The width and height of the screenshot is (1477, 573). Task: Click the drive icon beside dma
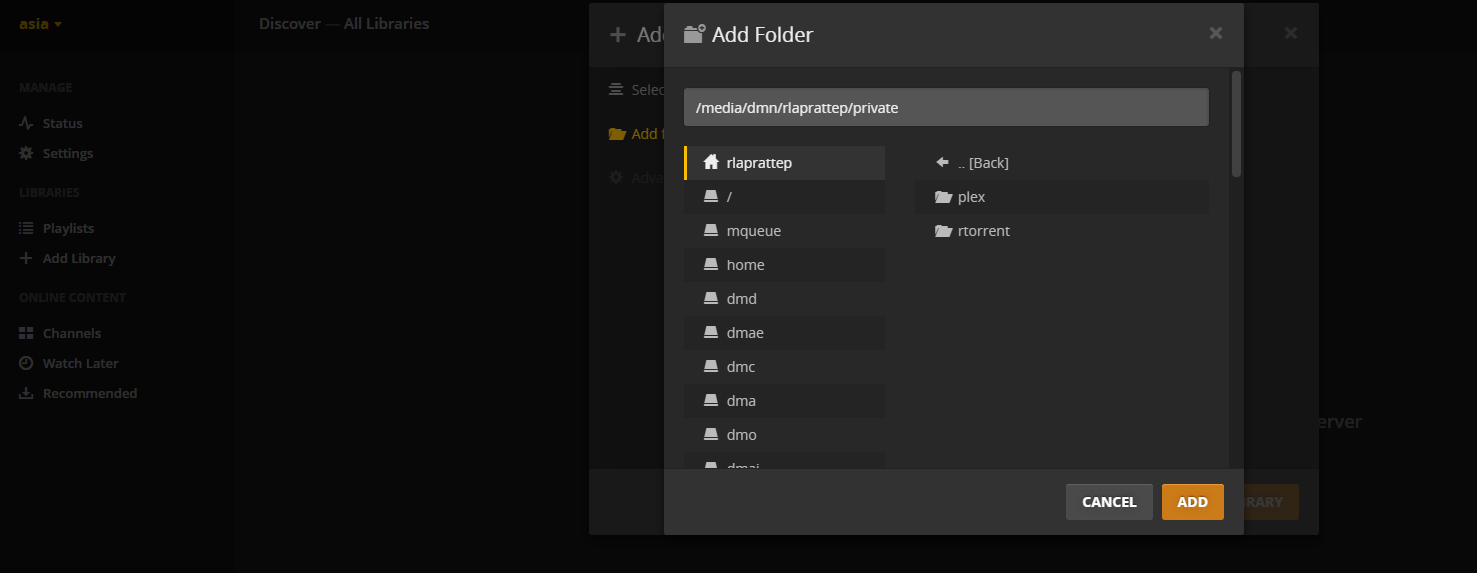[x=711, y=400]
